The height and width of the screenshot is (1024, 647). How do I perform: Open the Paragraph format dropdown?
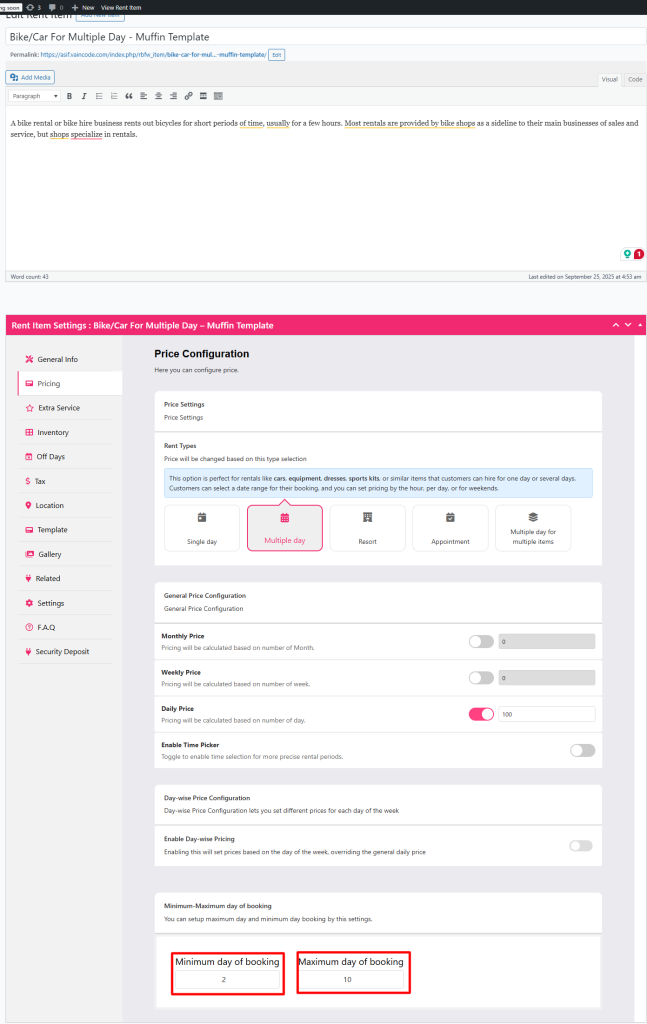[x=35, y=96]
